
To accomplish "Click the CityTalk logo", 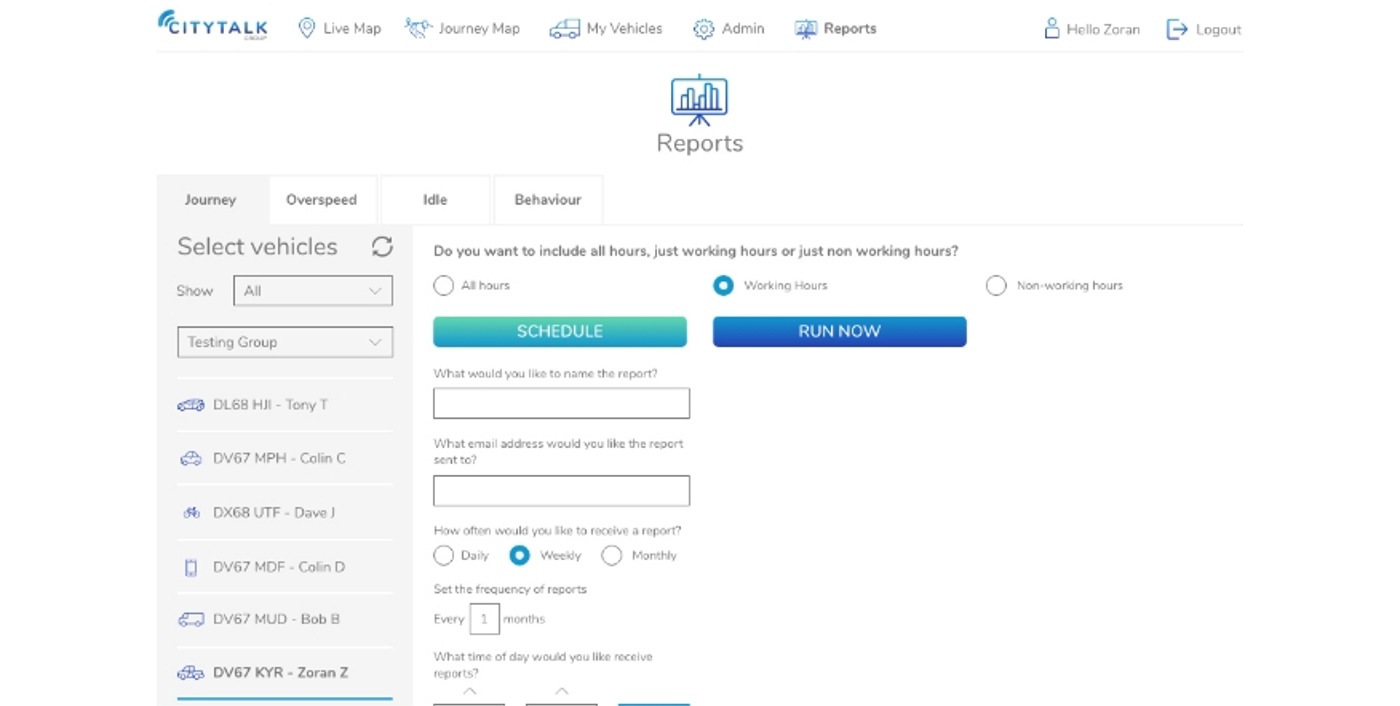I will 212,25.
